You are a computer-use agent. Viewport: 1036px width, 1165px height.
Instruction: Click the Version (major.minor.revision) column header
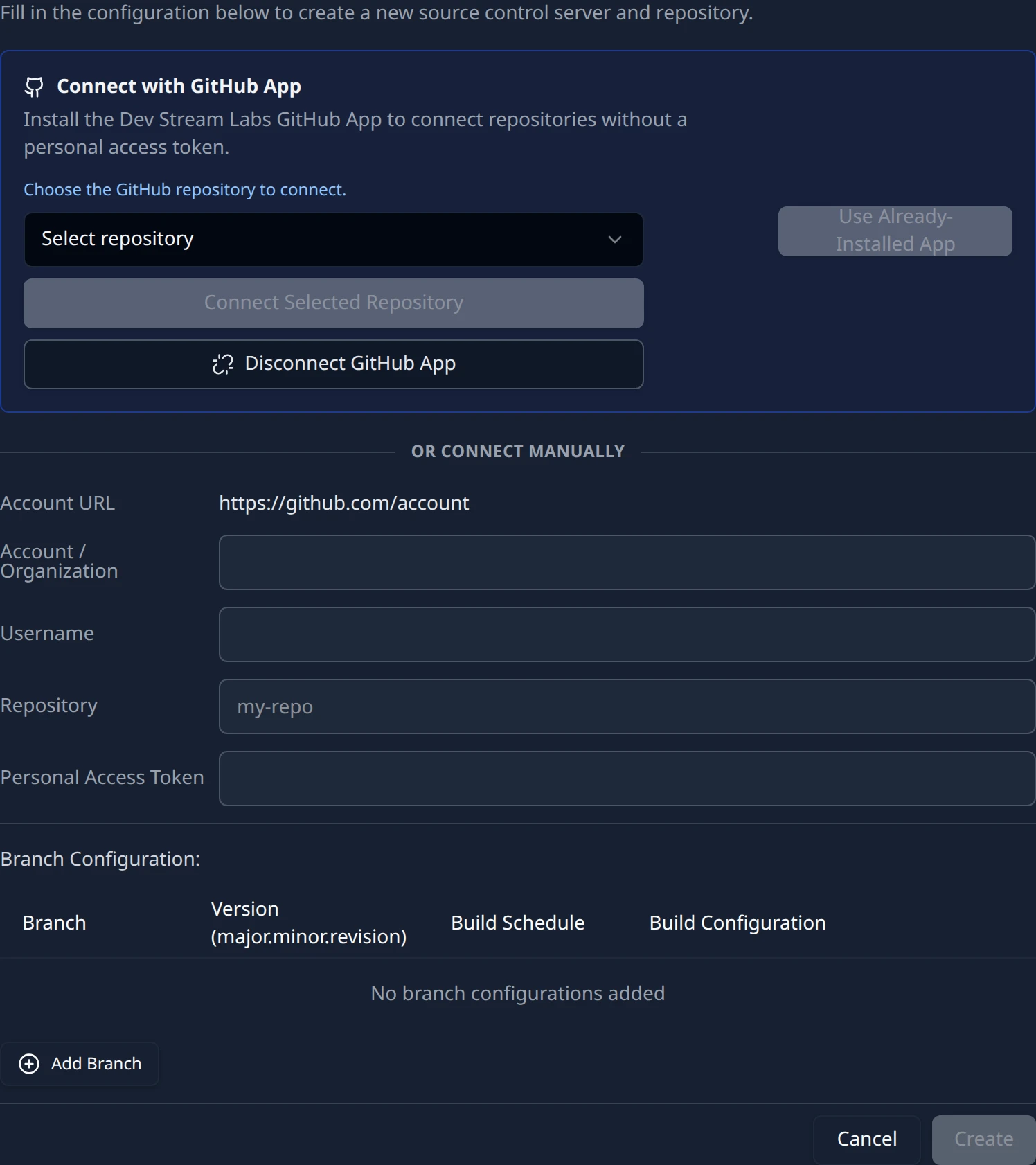[x=308, y=923]
